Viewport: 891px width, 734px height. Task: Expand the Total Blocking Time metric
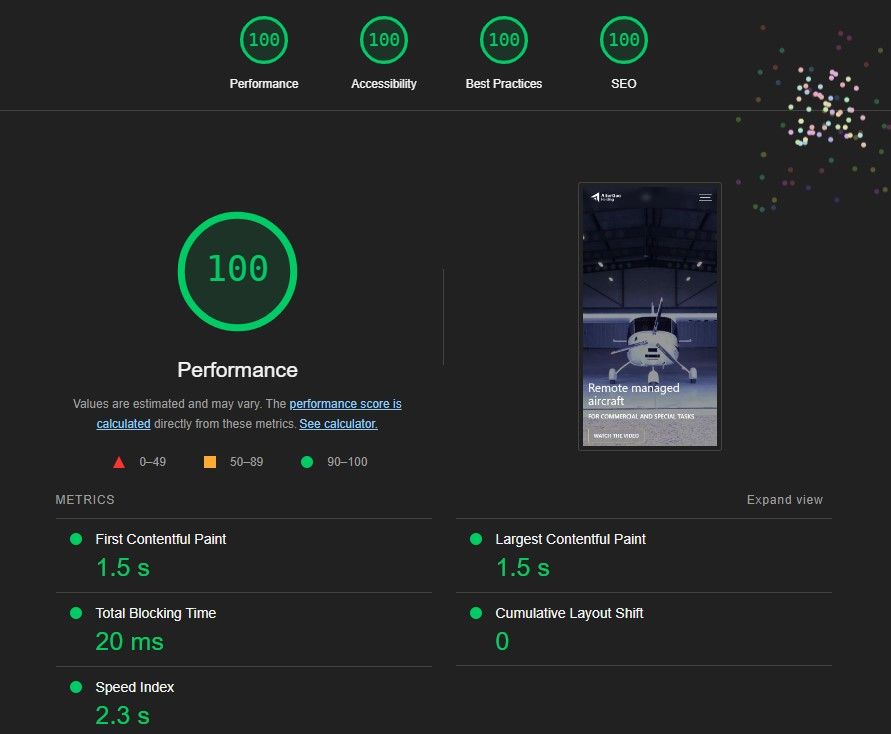[x=155, y=613]
